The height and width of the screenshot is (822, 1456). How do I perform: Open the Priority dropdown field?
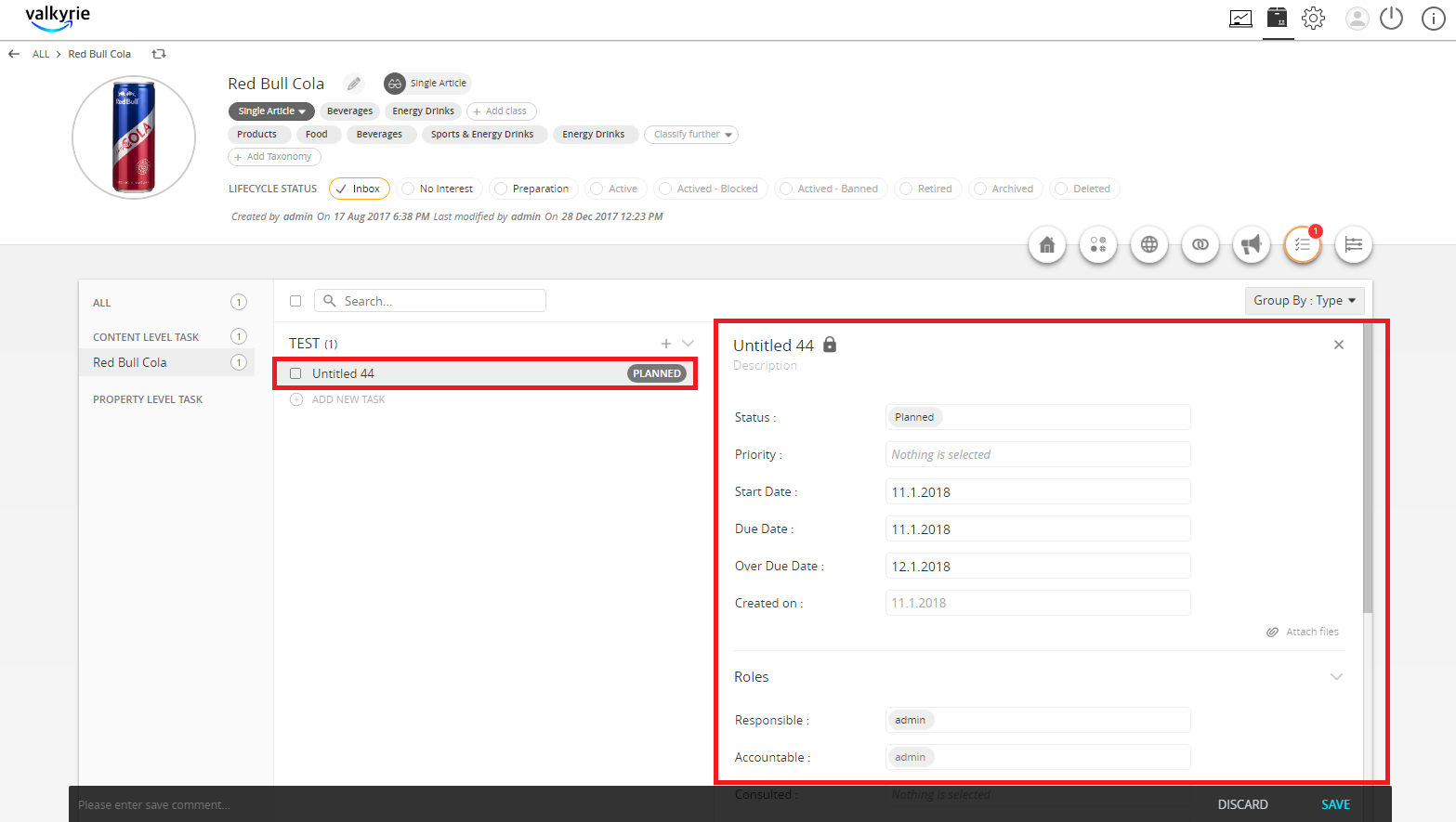(1038, 454)
